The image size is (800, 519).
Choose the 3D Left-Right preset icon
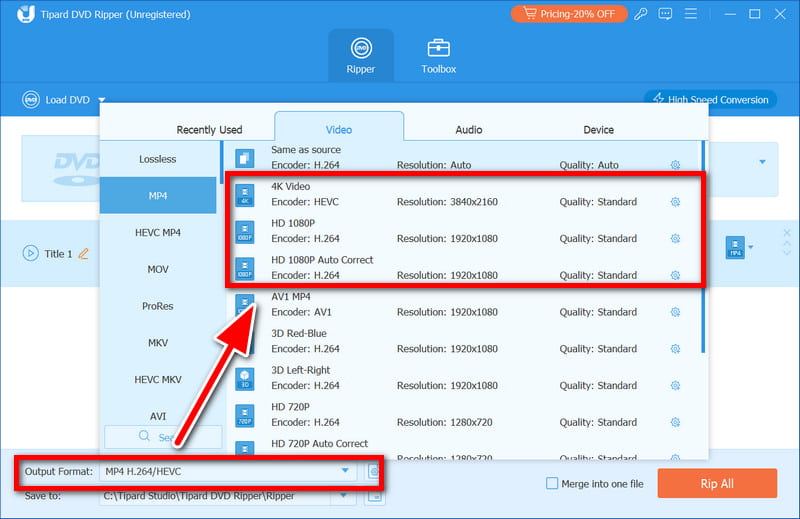[x=245, y=379]
